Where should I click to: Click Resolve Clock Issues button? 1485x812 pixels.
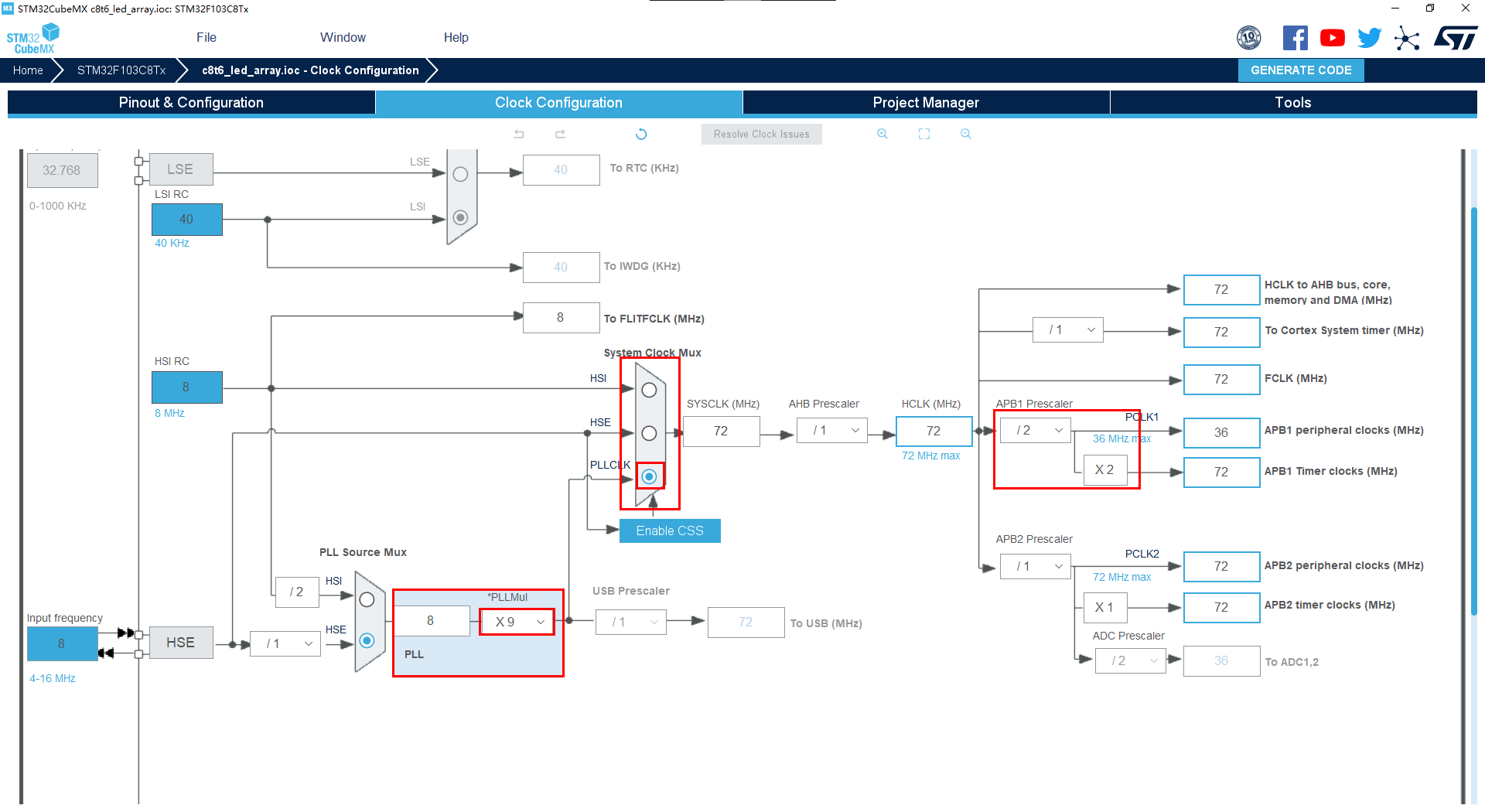(x=762, y=134)
